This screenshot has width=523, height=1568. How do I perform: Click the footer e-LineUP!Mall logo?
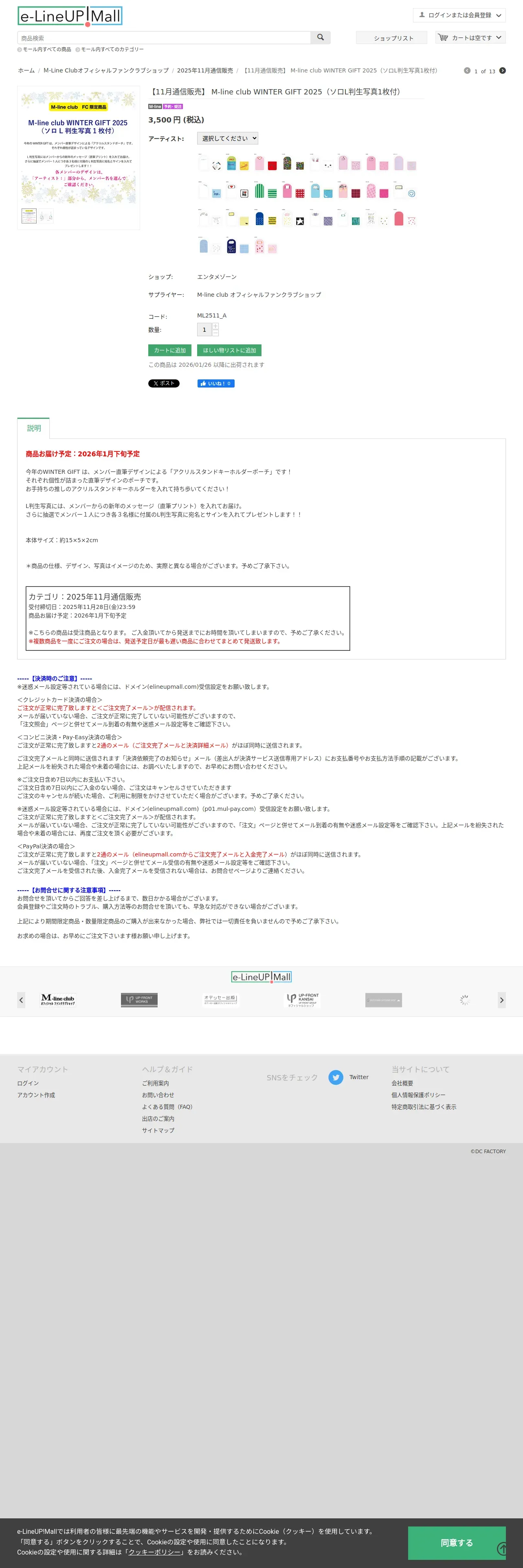click(262, 977)
